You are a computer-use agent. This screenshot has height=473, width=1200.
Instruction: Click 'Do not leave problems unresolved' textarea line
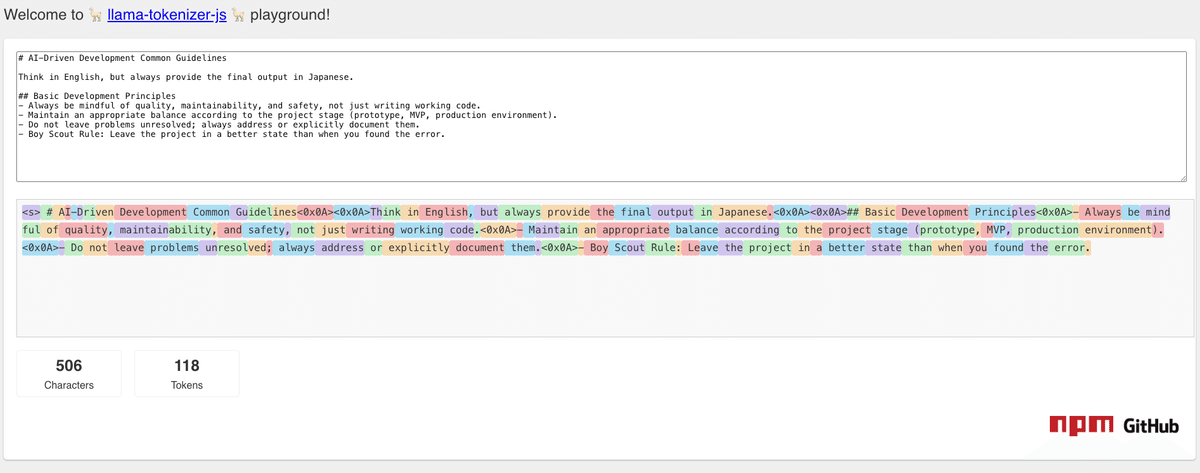point(218,124)
